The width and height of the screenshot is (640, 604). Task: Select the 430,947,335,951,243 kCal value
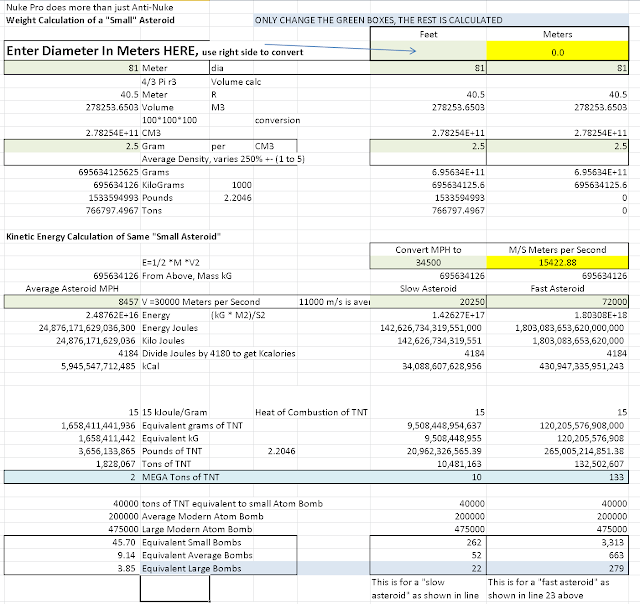coord(581,366)
